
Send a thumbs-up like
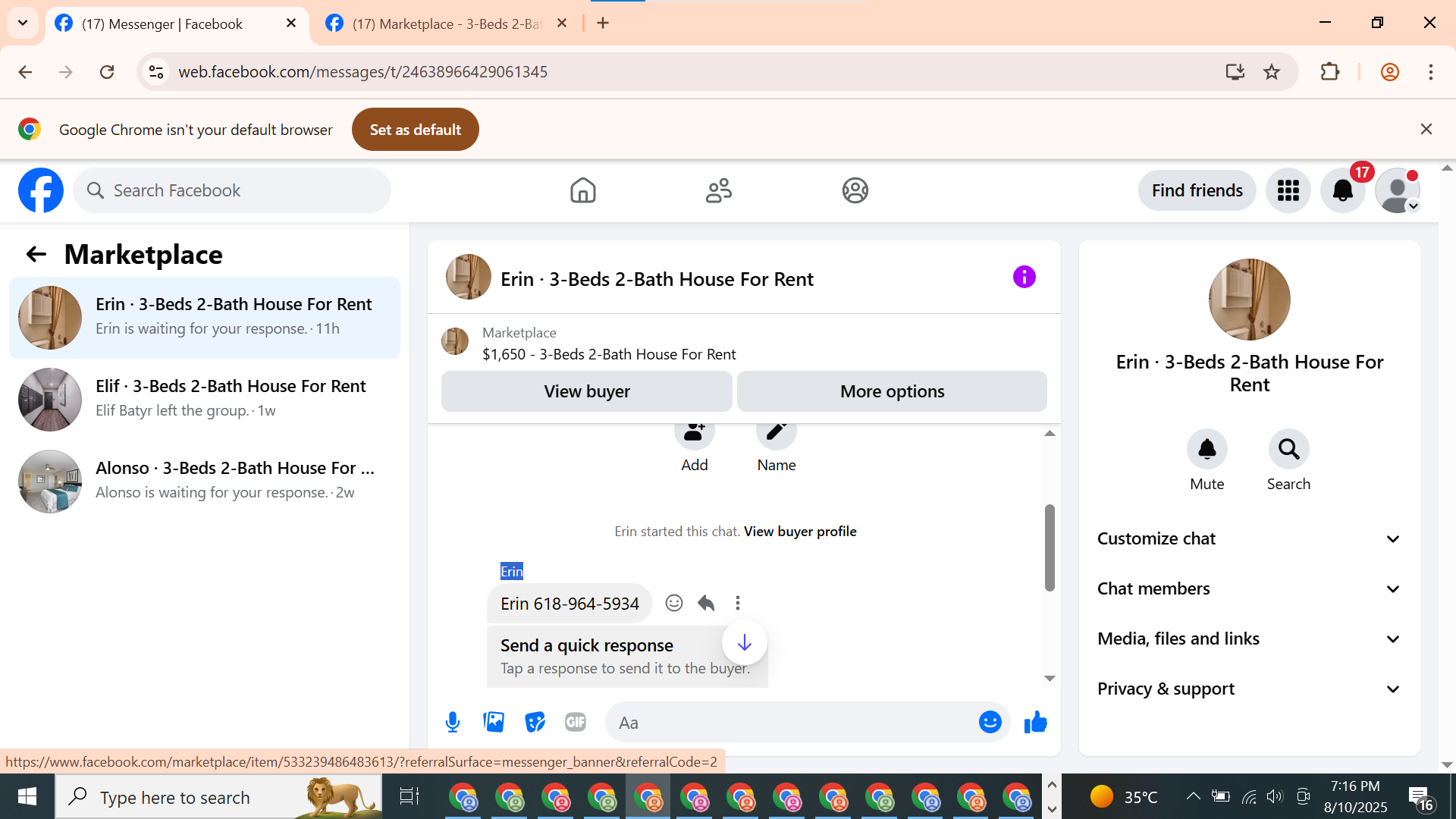(1035, 722)
